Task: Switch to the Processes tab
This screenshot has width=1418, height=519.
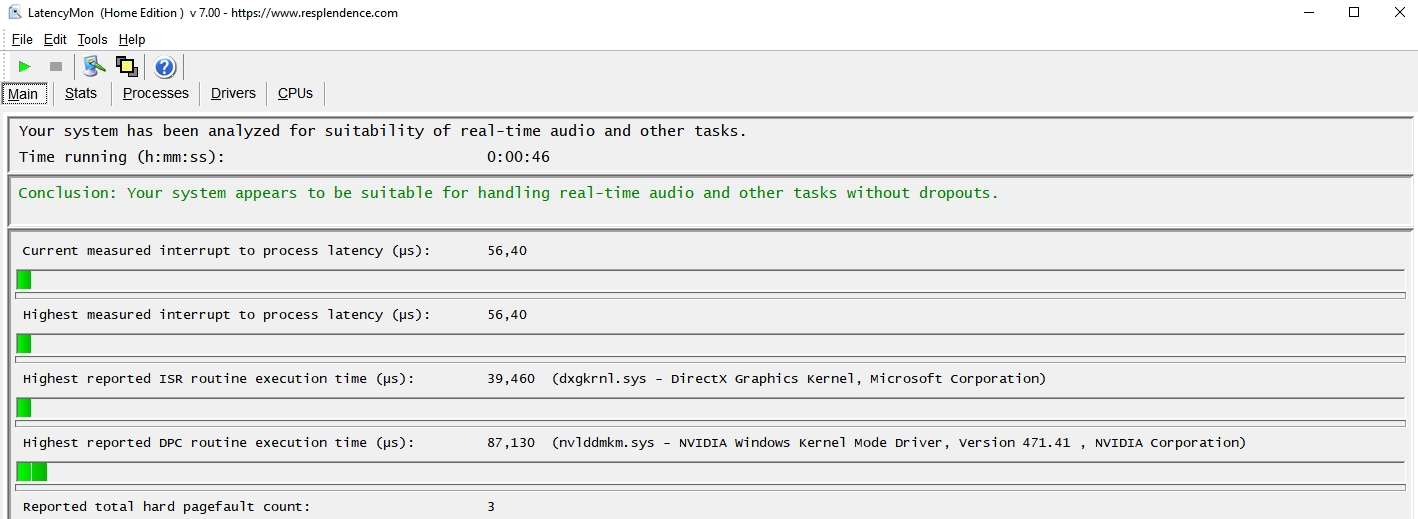Action: pos(155,93)
